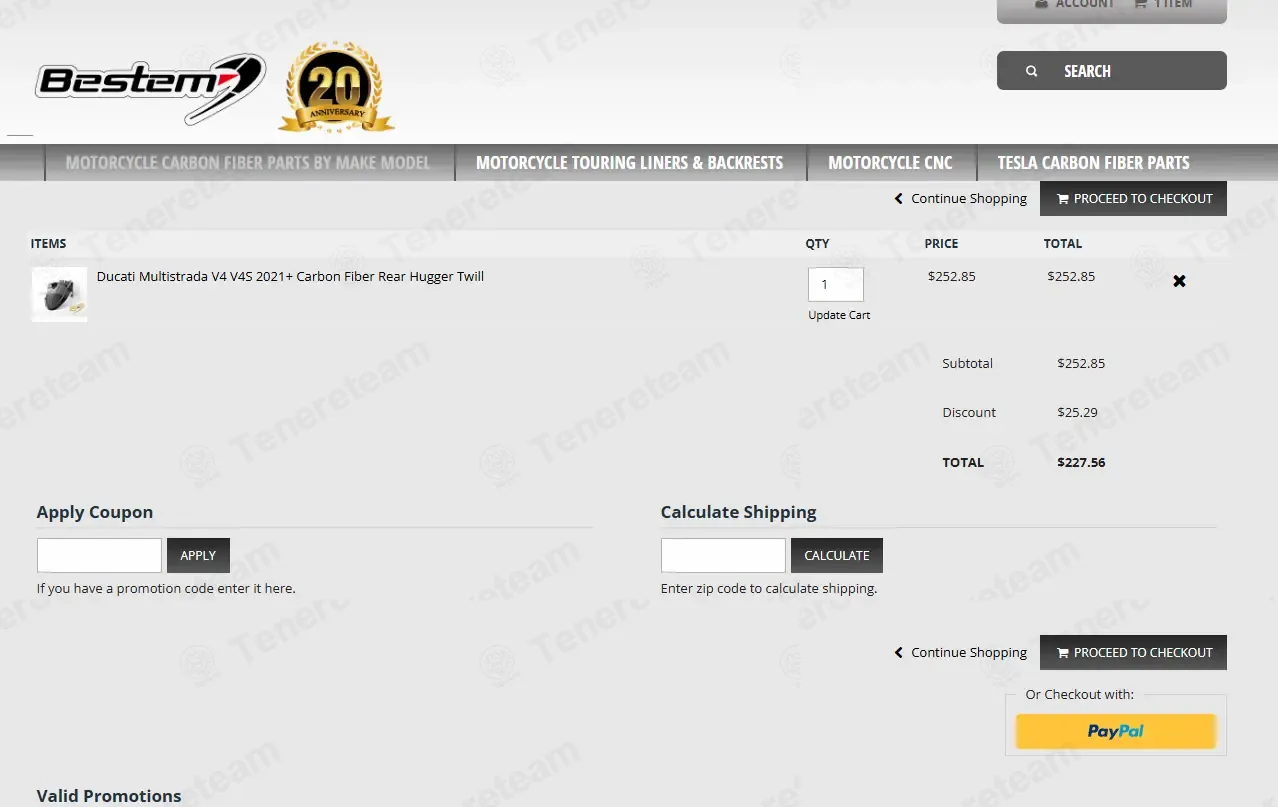
Task: Click the Calculate shipping button
Action: [837, 555]
